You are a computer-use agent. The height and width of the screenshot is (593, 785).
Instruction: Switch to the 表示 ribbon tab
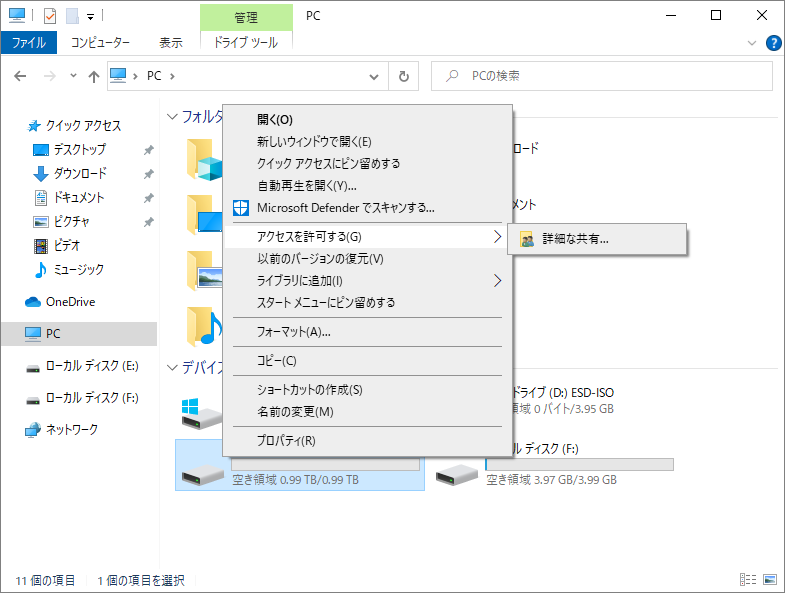pos(171,43)
